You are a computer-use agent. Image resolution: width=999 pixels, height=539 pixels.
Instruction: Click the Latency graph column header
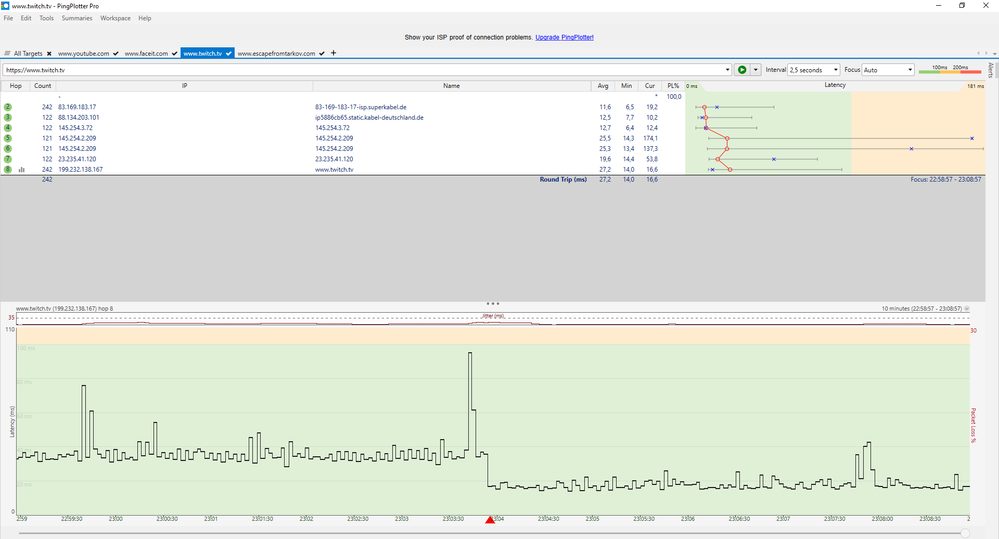pyautogui.click(x=835, y=85)
